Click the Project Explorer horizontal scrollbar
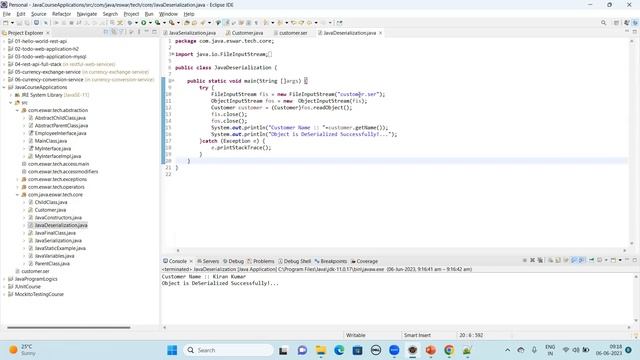Viewport: 640px width, 360px height. (x=69, y=327)
